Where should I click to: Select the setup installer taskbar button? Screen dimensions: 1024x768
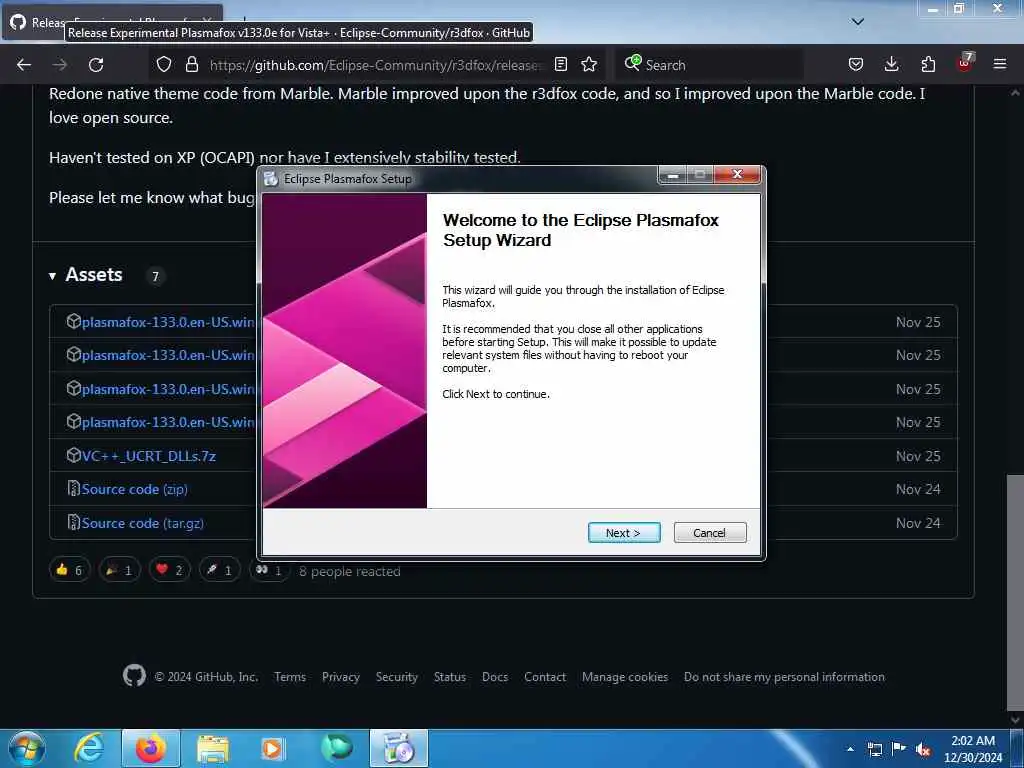(x=398, y=748)
